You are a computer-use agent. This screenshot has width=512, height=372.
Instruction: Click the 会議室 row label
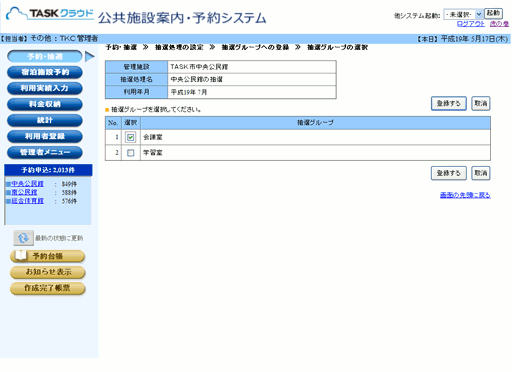point(153,137)
